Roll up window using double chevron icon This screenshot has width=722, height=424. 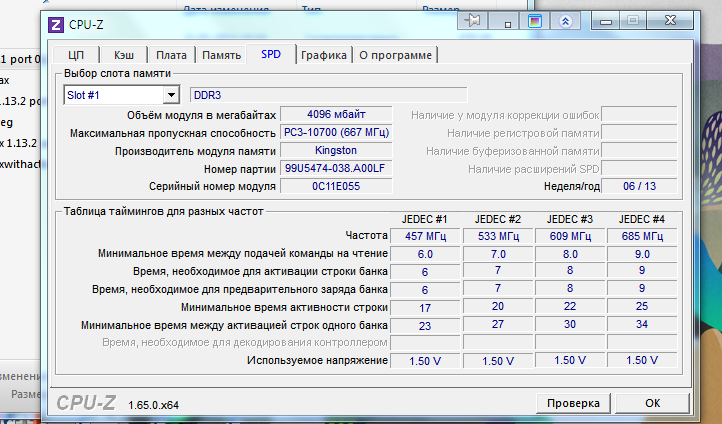[565, 21]
